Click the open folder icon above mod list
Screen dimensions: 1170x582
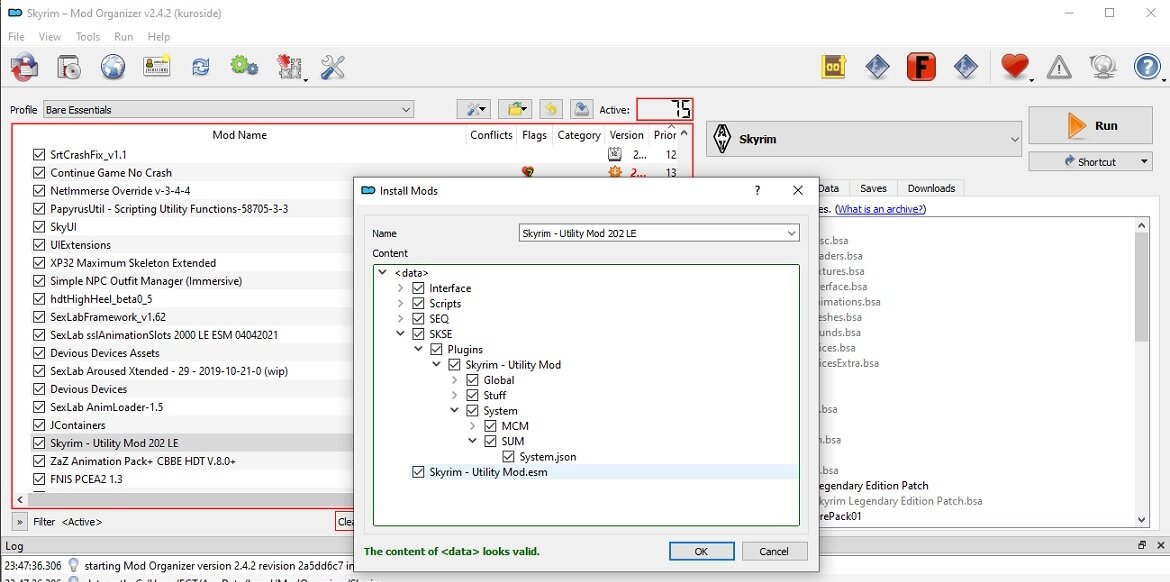515,110
